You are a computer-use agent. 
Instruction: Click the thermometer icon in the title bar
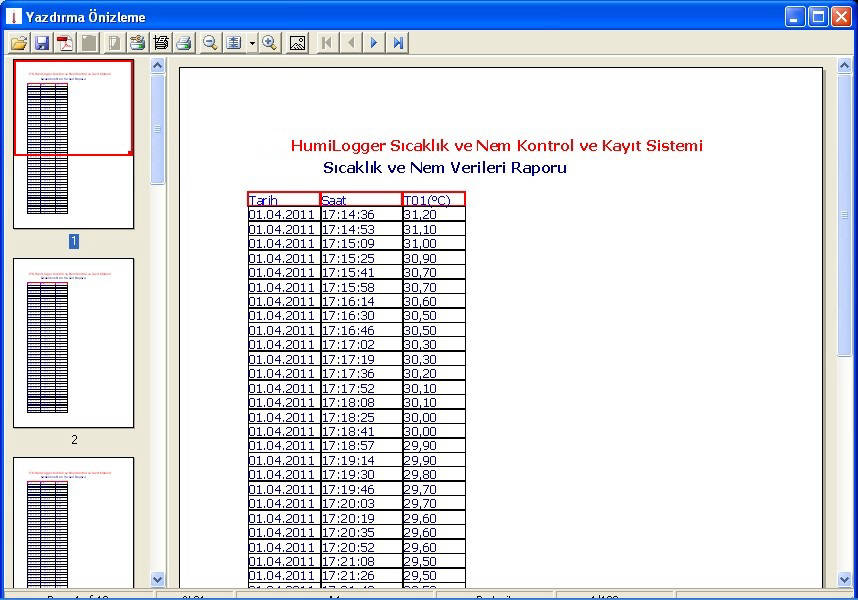(13, 17)
